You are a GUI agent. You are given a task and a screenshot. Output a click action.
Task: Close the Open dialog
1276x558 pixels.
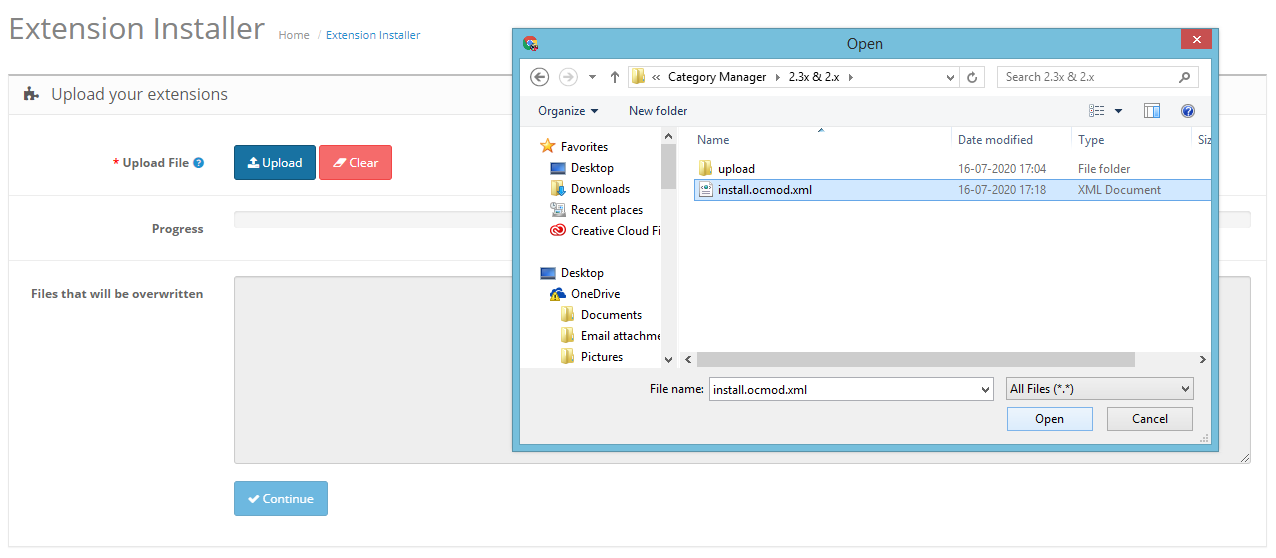pyautogui.click(x=1196, y=39)
